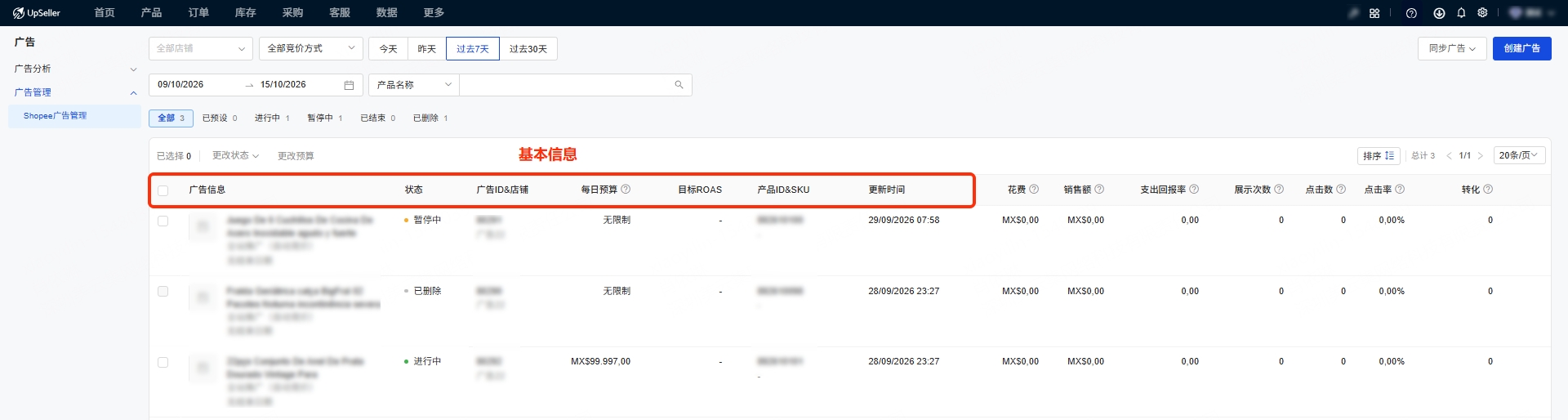Show the 点击率 help tooltip icon

[1400, 189]
